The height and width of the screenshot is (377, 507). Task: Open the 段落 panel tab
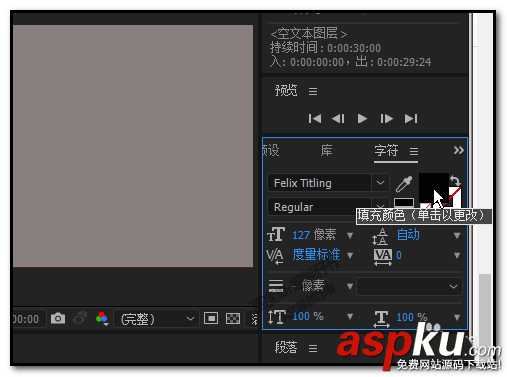[286, 348]
